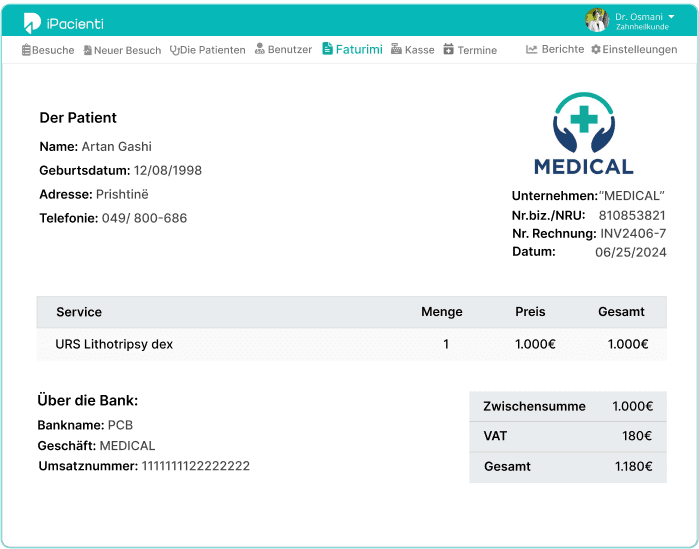Expand the dropdown arrow beside Dr. Osmani

click(x=671, y=17)
